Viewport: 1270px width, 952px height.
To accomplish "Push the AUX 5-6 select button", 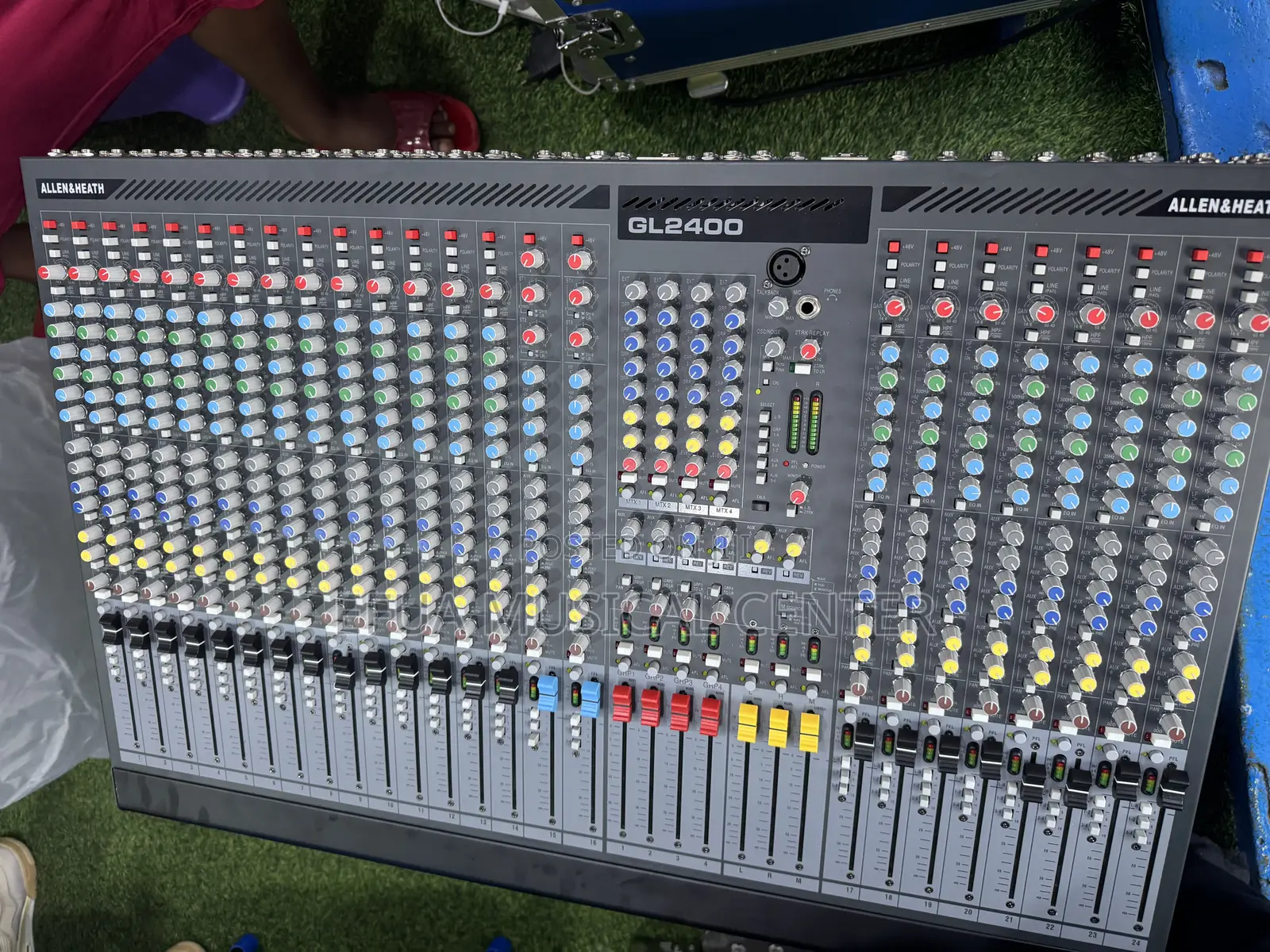I will pyautogui.click(x=763, y=478).
